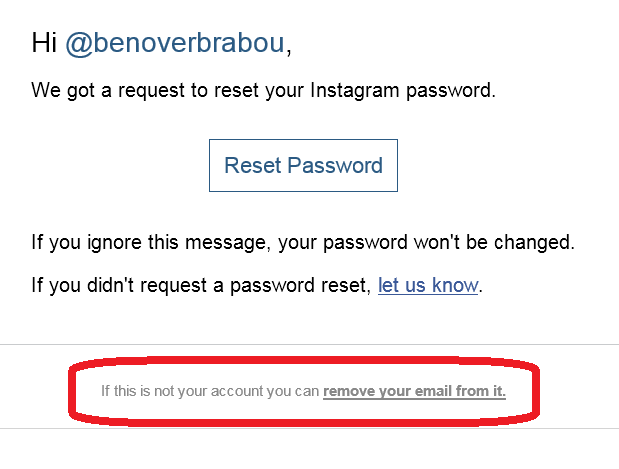
Task: Click the comma after the @benoverbrabou username
Action: coord(289,48)
